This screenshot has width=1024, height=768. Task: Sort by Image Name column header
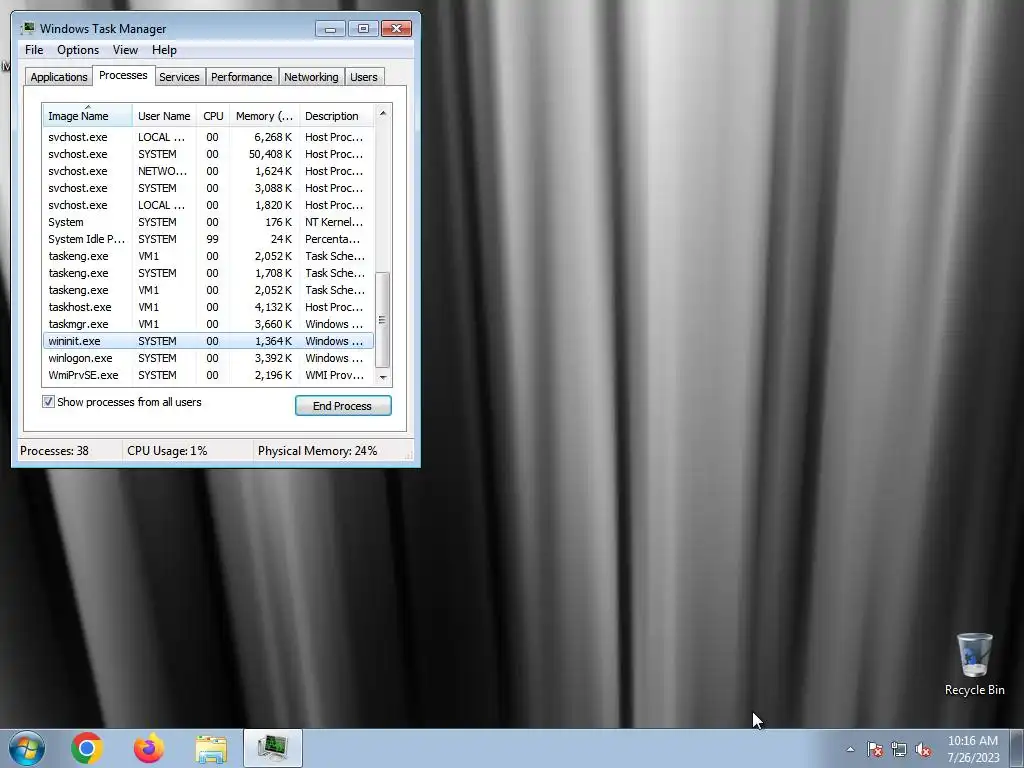[x=88, y=116]
